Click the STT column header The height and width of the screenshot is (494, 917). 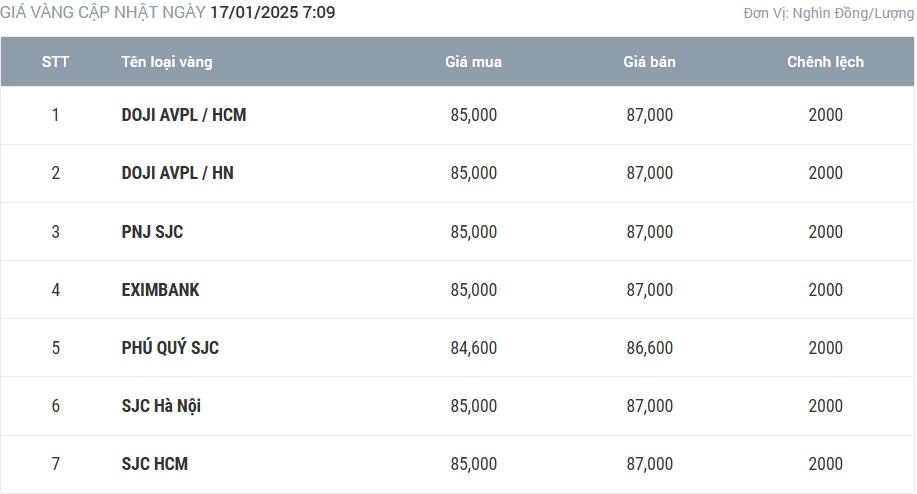(55, 62)
